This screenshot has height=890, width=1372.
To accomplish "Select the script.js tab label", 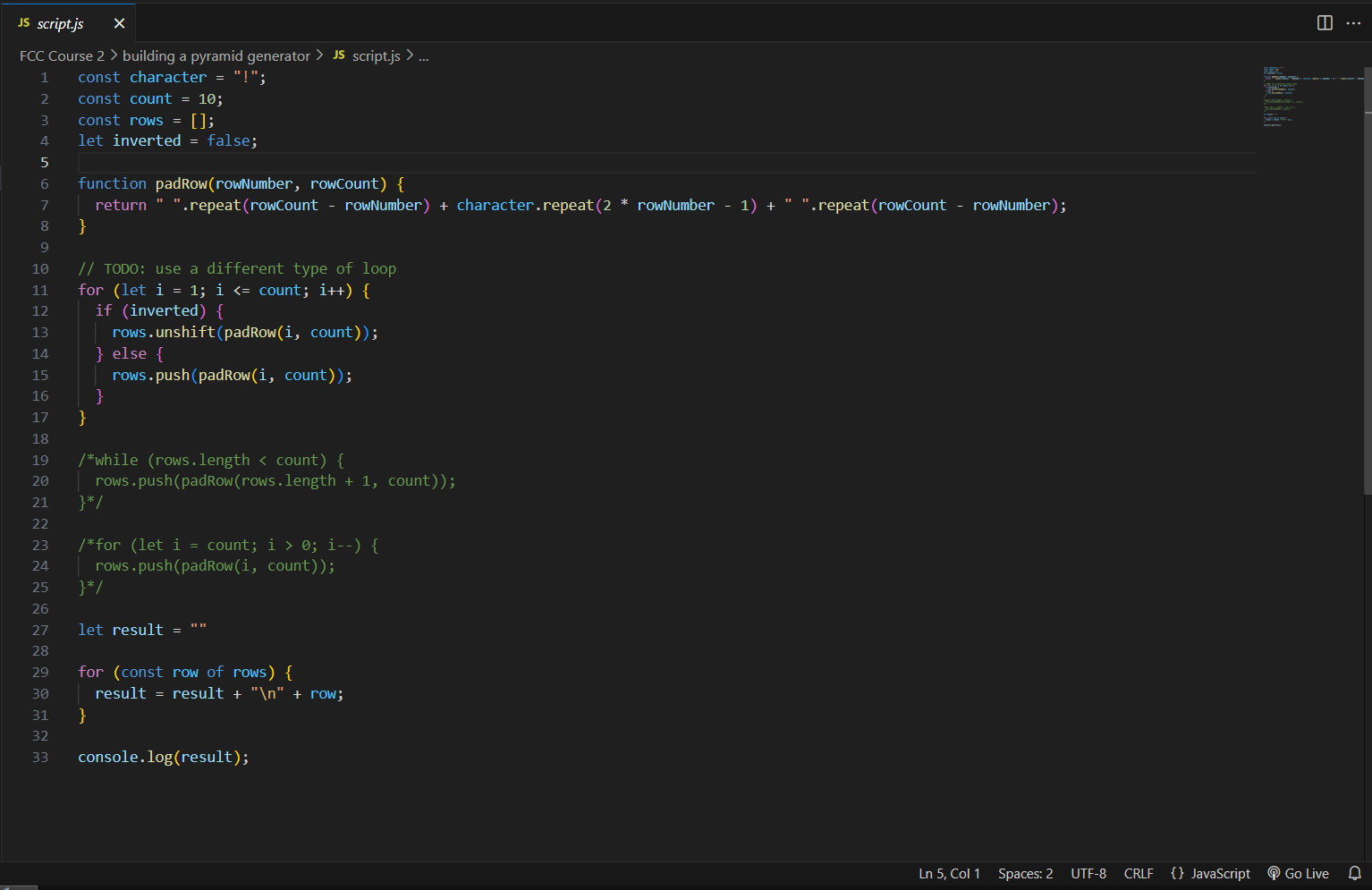I will click(x=61, y=24).
